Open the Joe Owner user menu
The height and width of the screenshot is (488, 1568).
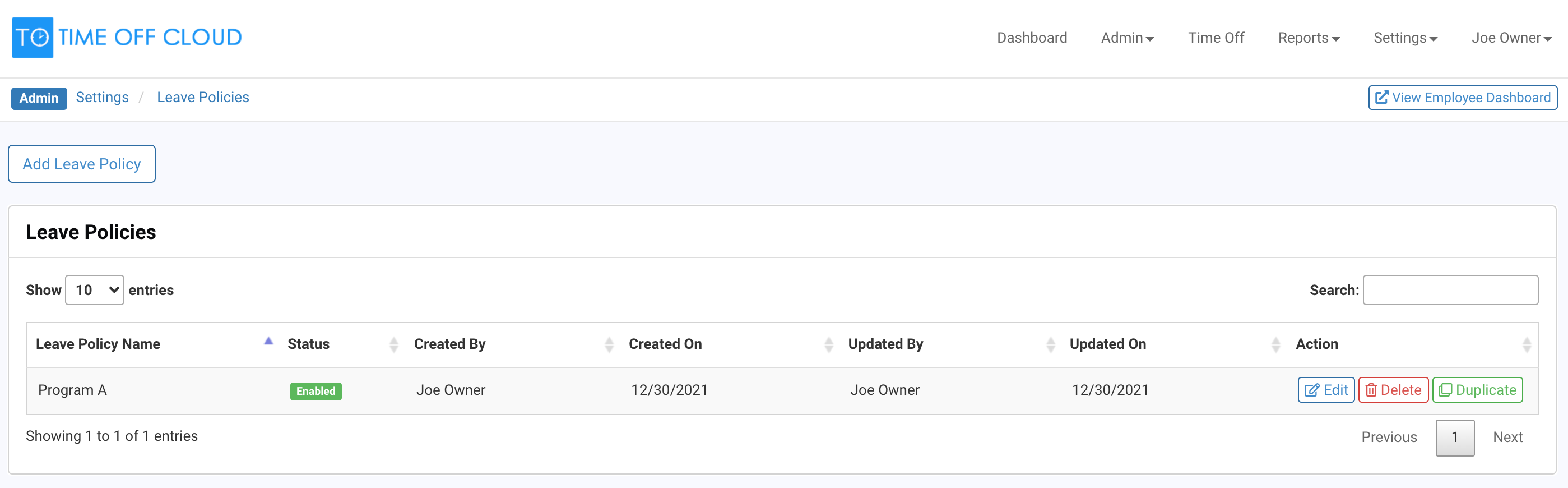pos(1511,38)
